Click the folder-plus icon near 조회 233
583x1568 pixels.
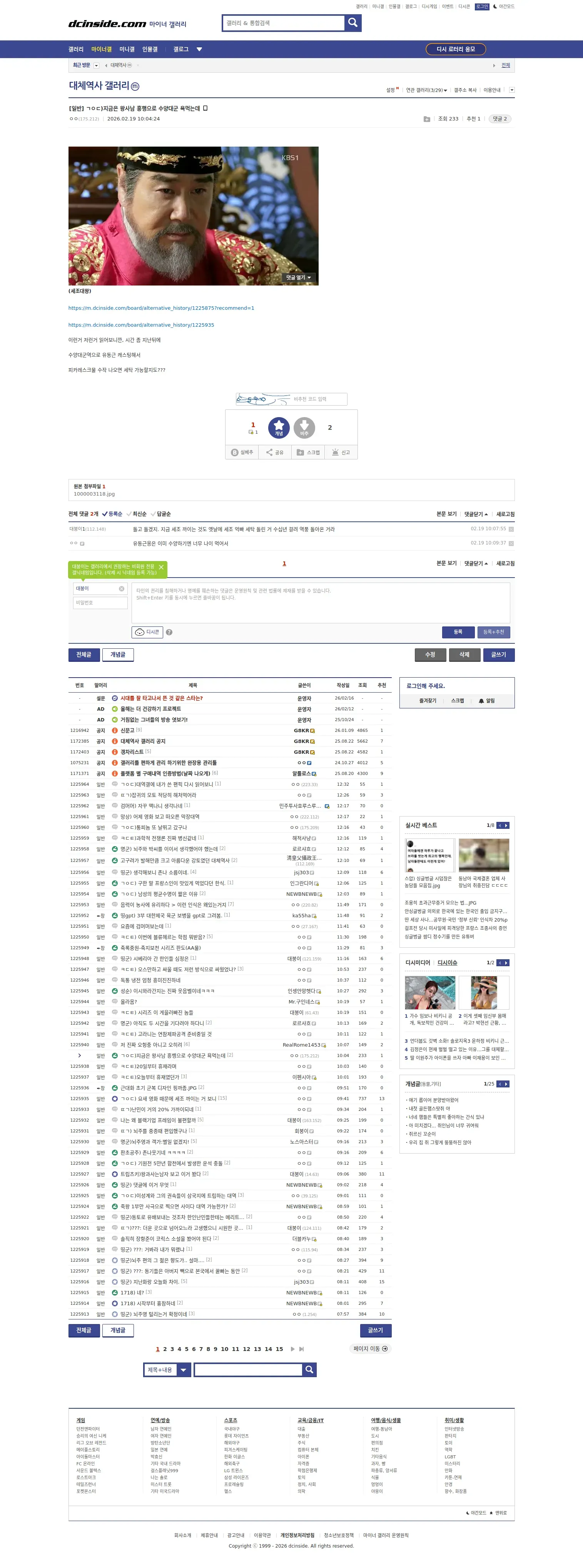coord(427,119)
